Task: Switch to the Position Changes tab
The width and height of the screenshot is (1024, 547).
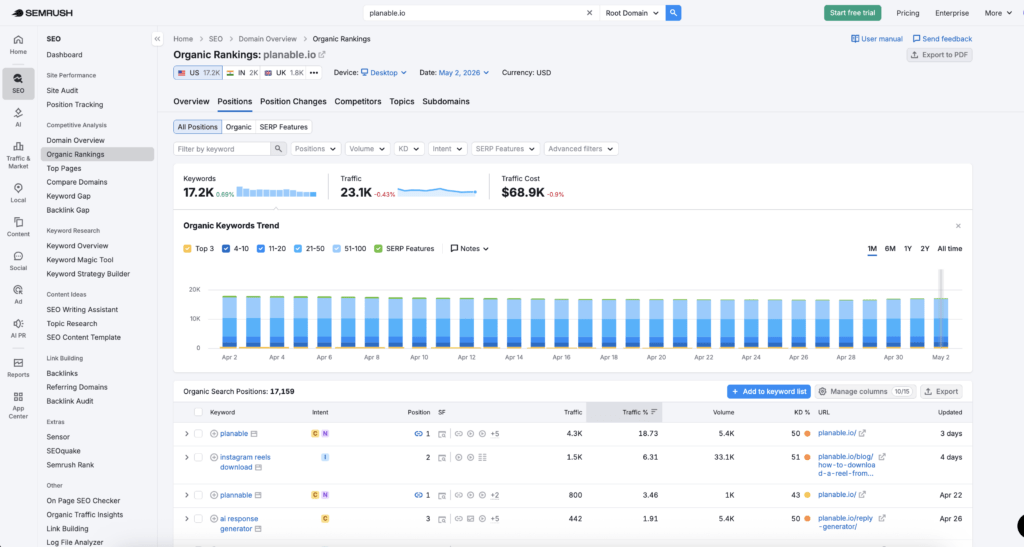Action: click(x=293, y=102)
